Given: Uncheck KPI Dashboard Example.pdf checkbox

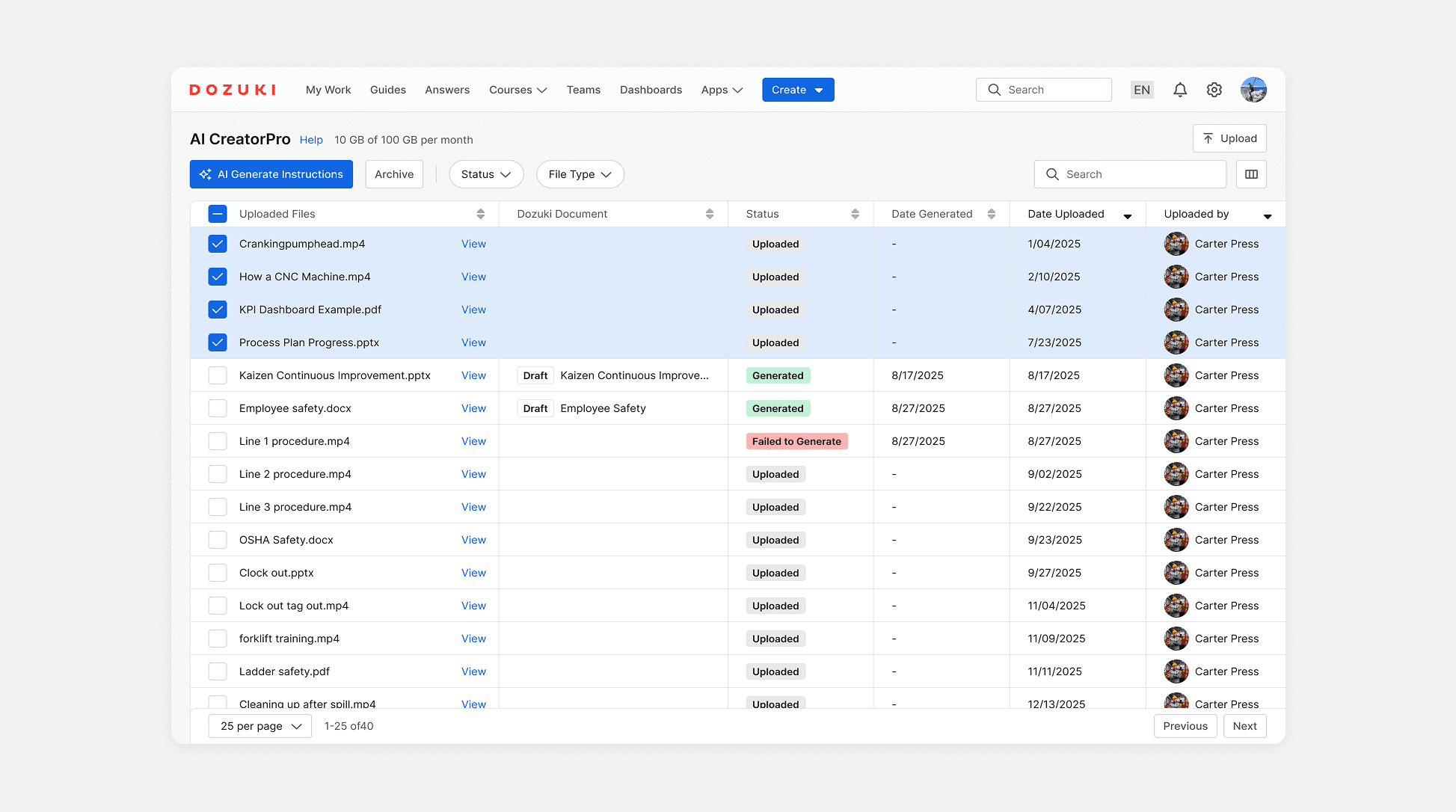Looking at the screenshot, I should (x=218, y=310).
